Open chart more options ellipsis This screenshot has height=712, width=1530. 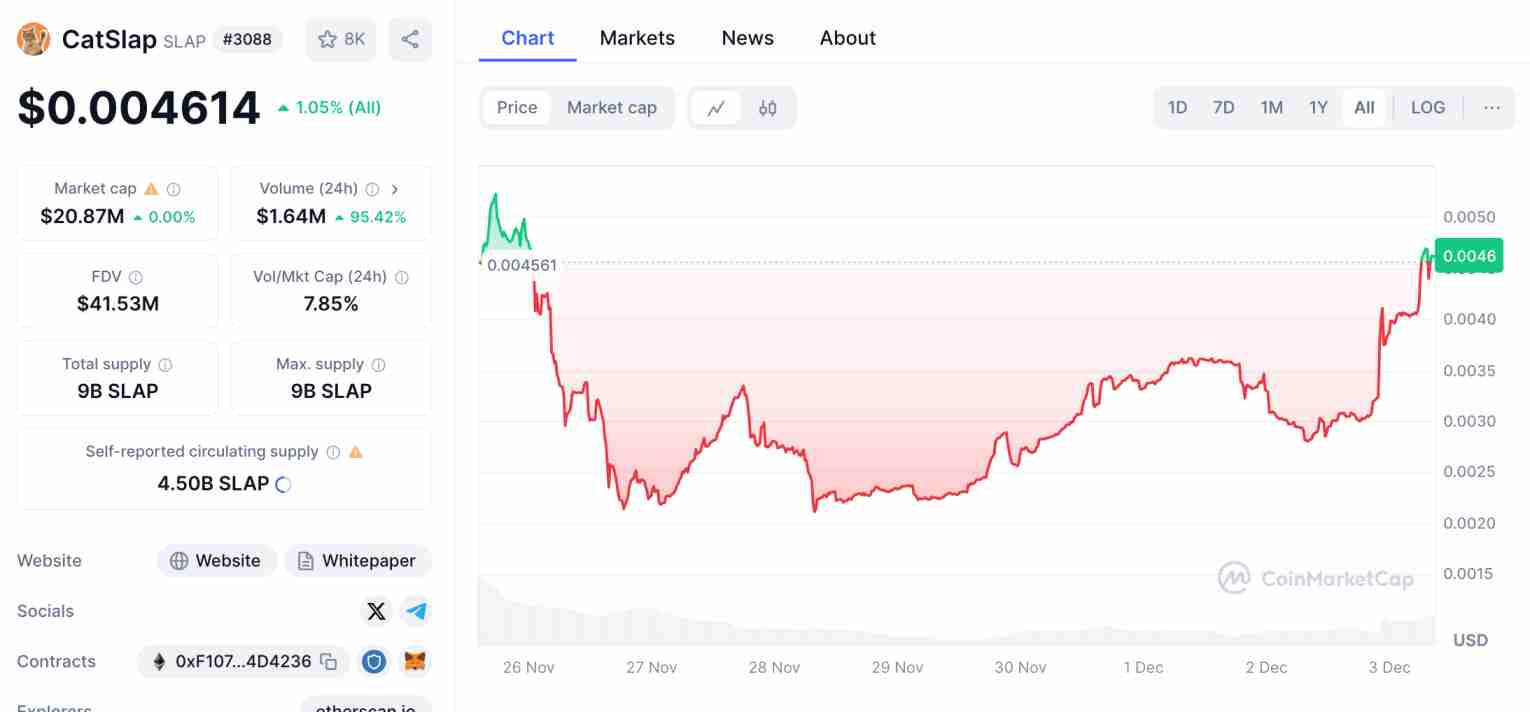(1492, 108)
